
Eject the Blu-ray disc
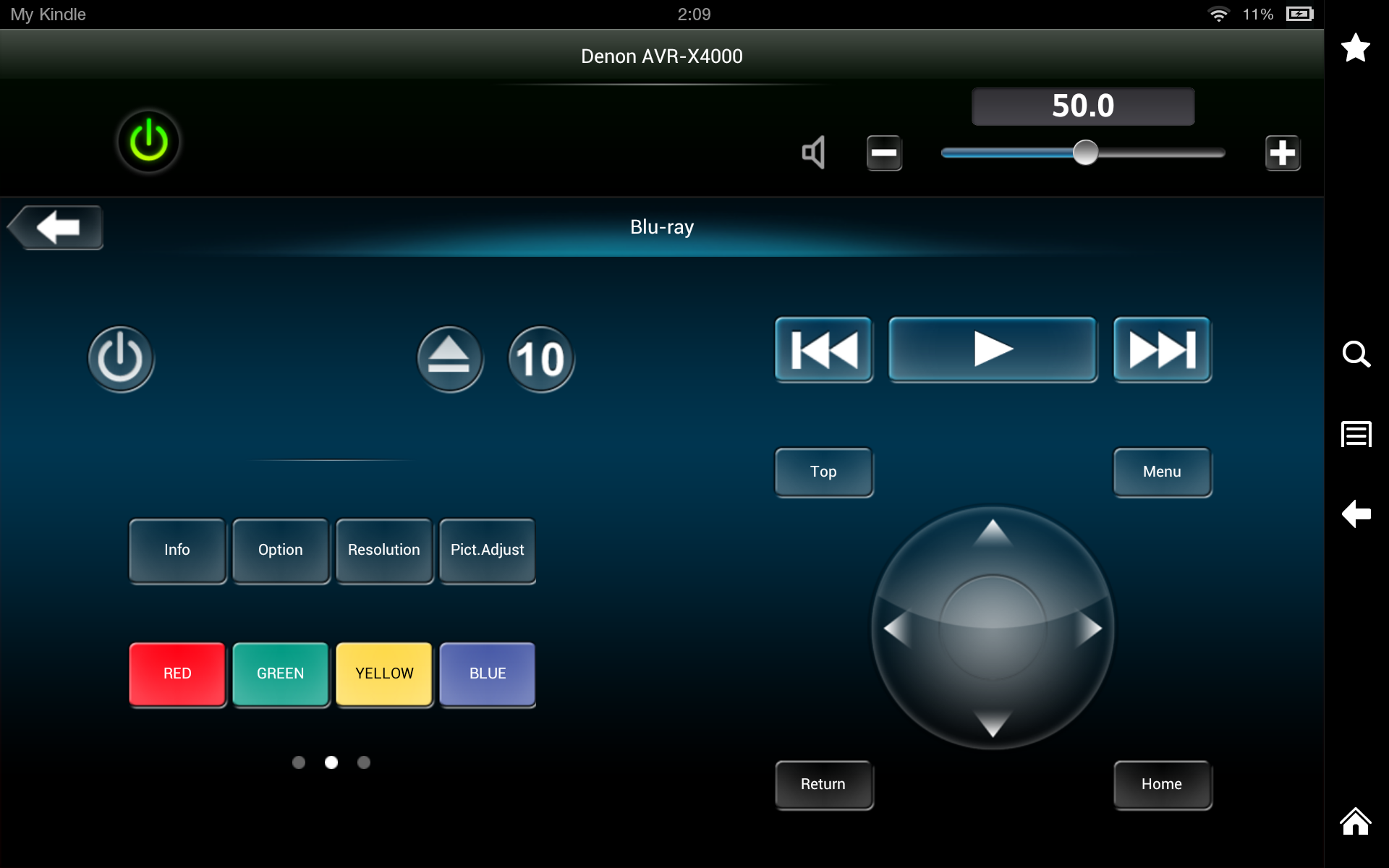pos(450,358)
